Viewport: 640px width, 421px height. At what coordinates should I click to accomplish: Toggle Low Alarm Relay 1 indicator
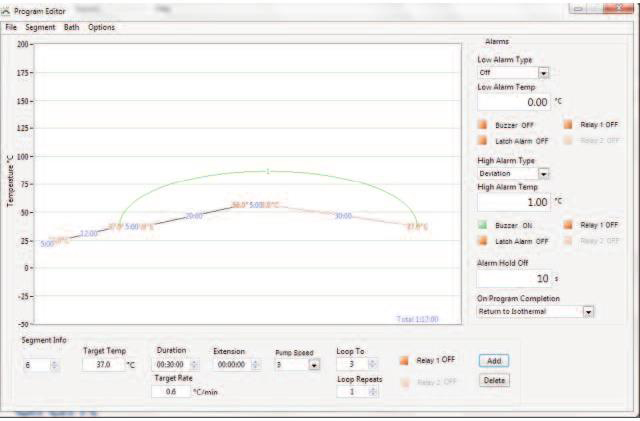tap(568, 125)
